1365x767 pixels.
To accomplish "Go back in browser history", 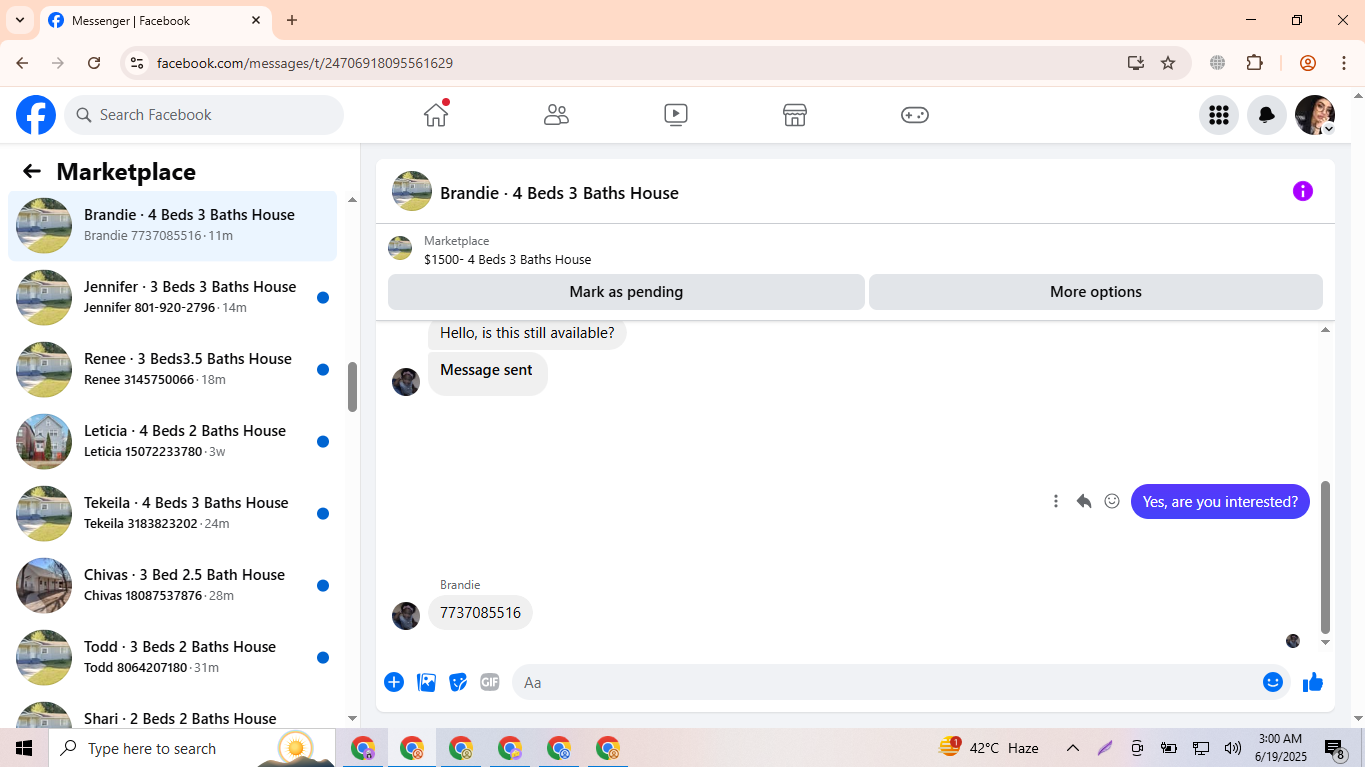I will [x=22, y=63].
